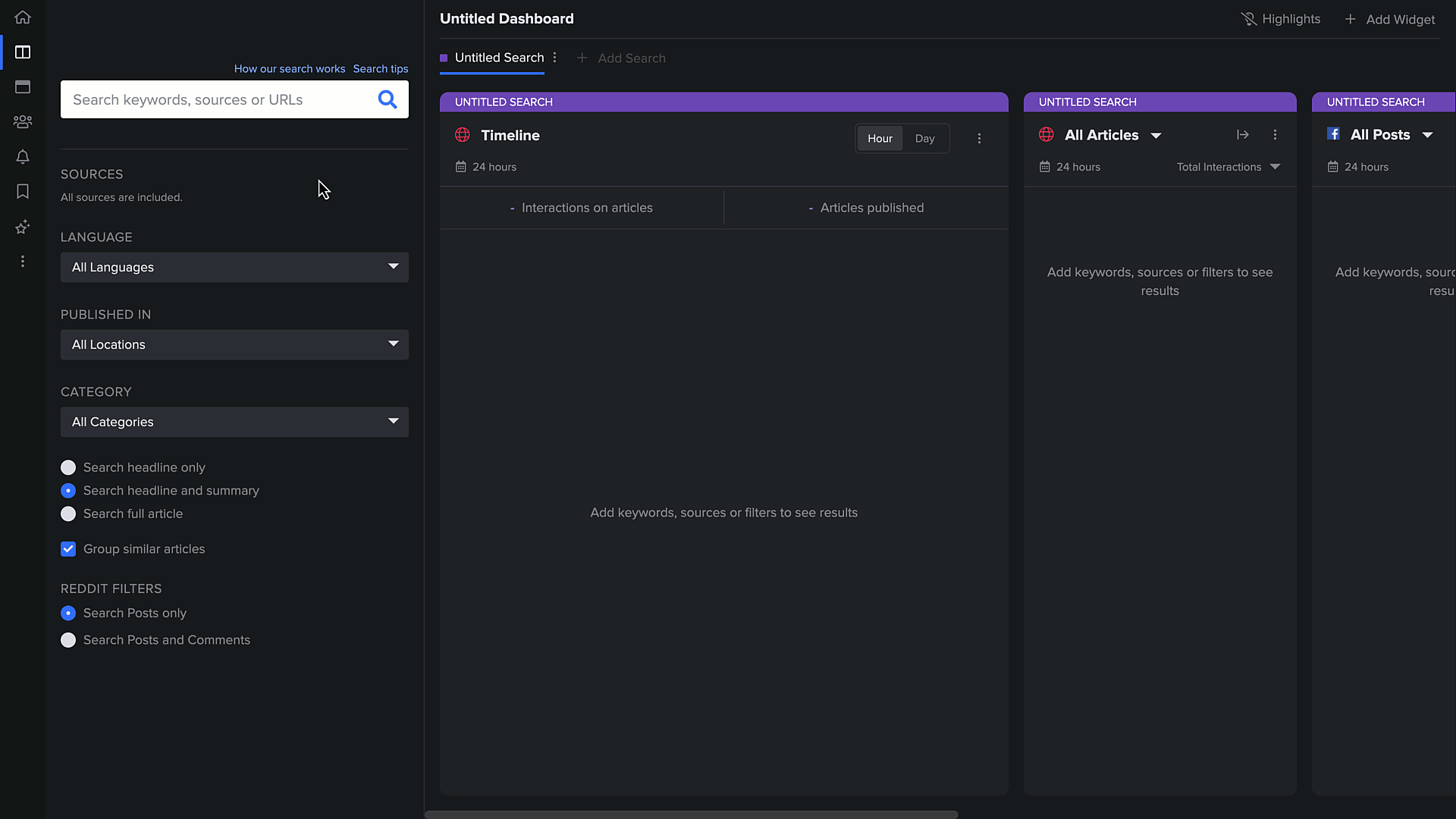Viewport: 1456px width, 819px height.
Task: Click the red globe icon beside Timeline
Action: (463, 135)
